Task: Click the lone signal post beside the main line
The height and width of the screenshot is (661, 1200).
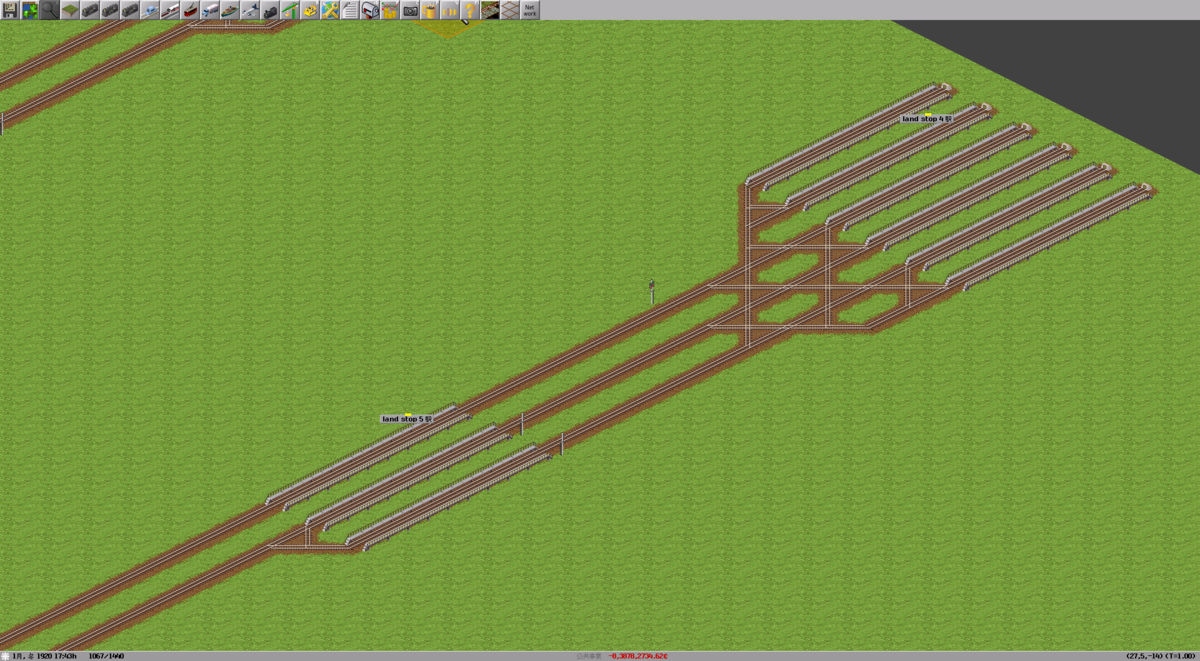Action: click(651, 290)
